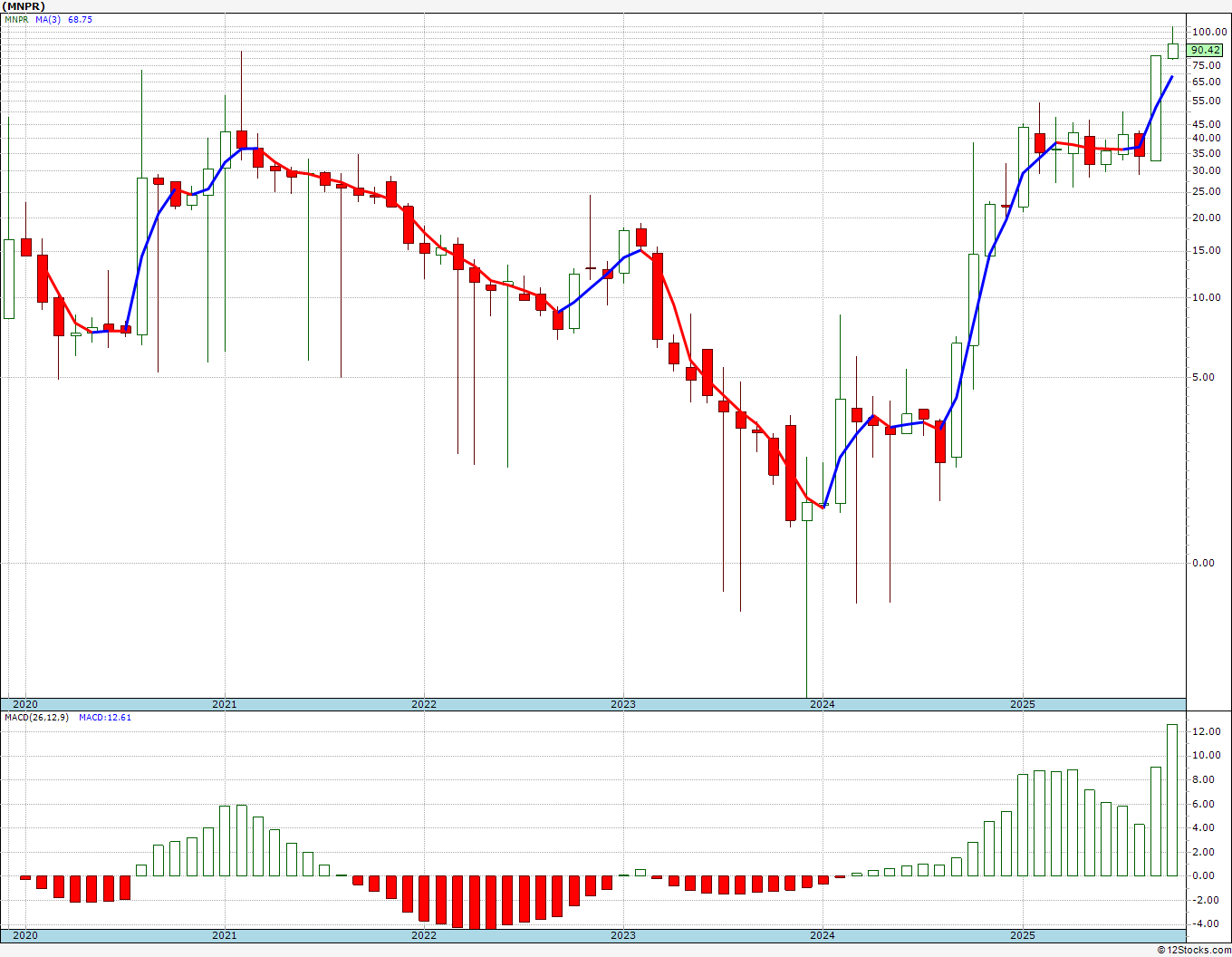The width and height of the screenshot is (1232, 957).
Task: Click the tallest, most recent MACD histogram bar
Action: [1172, 800]
